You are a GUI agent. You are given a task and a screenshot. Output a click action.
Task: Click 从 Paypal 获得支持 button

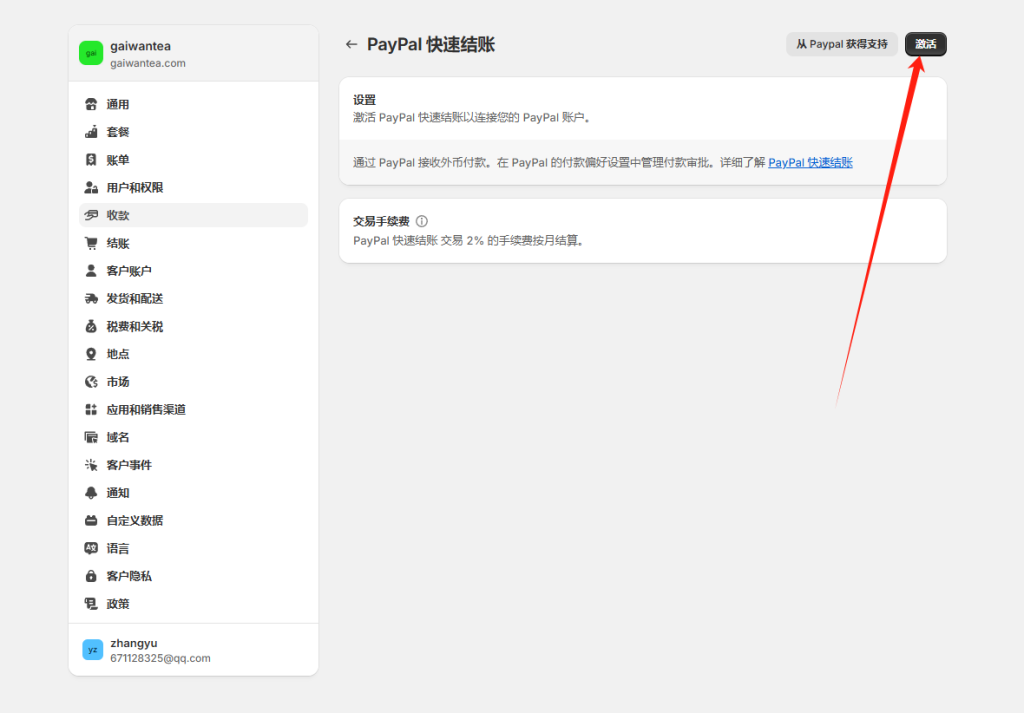(841, 44)
